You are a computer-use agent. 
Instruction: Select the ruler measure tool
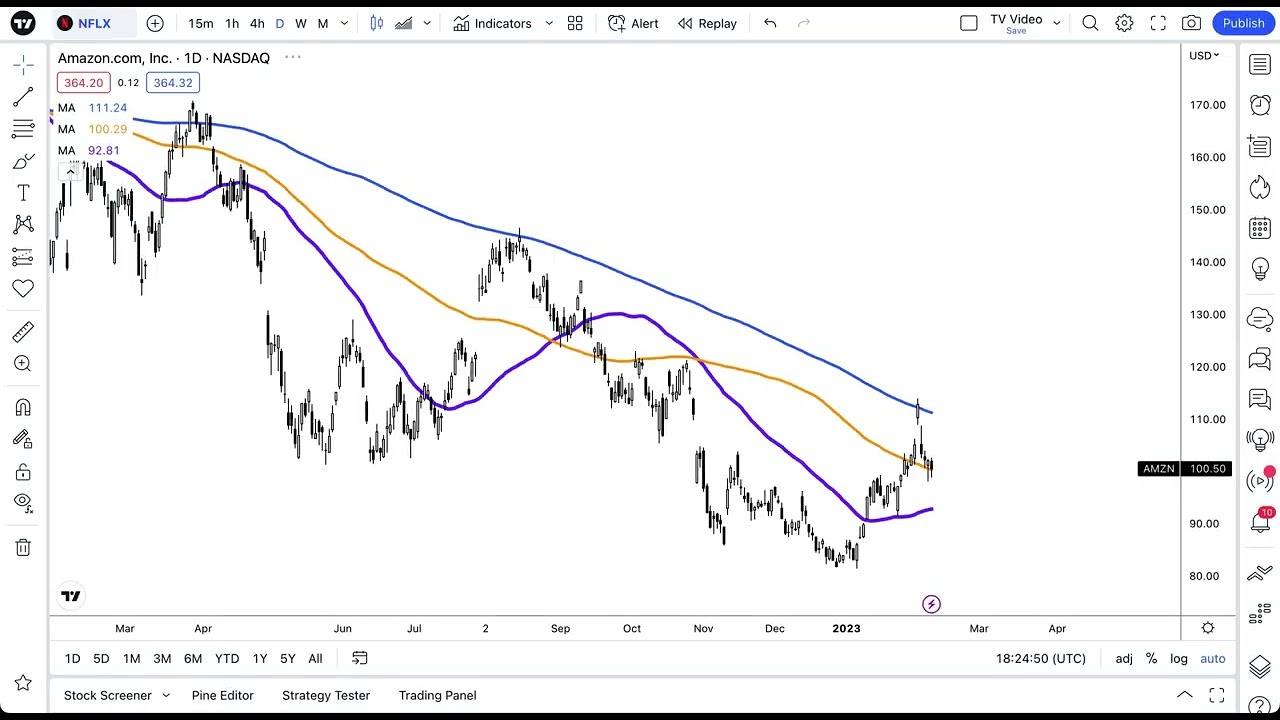coord(23,332)
